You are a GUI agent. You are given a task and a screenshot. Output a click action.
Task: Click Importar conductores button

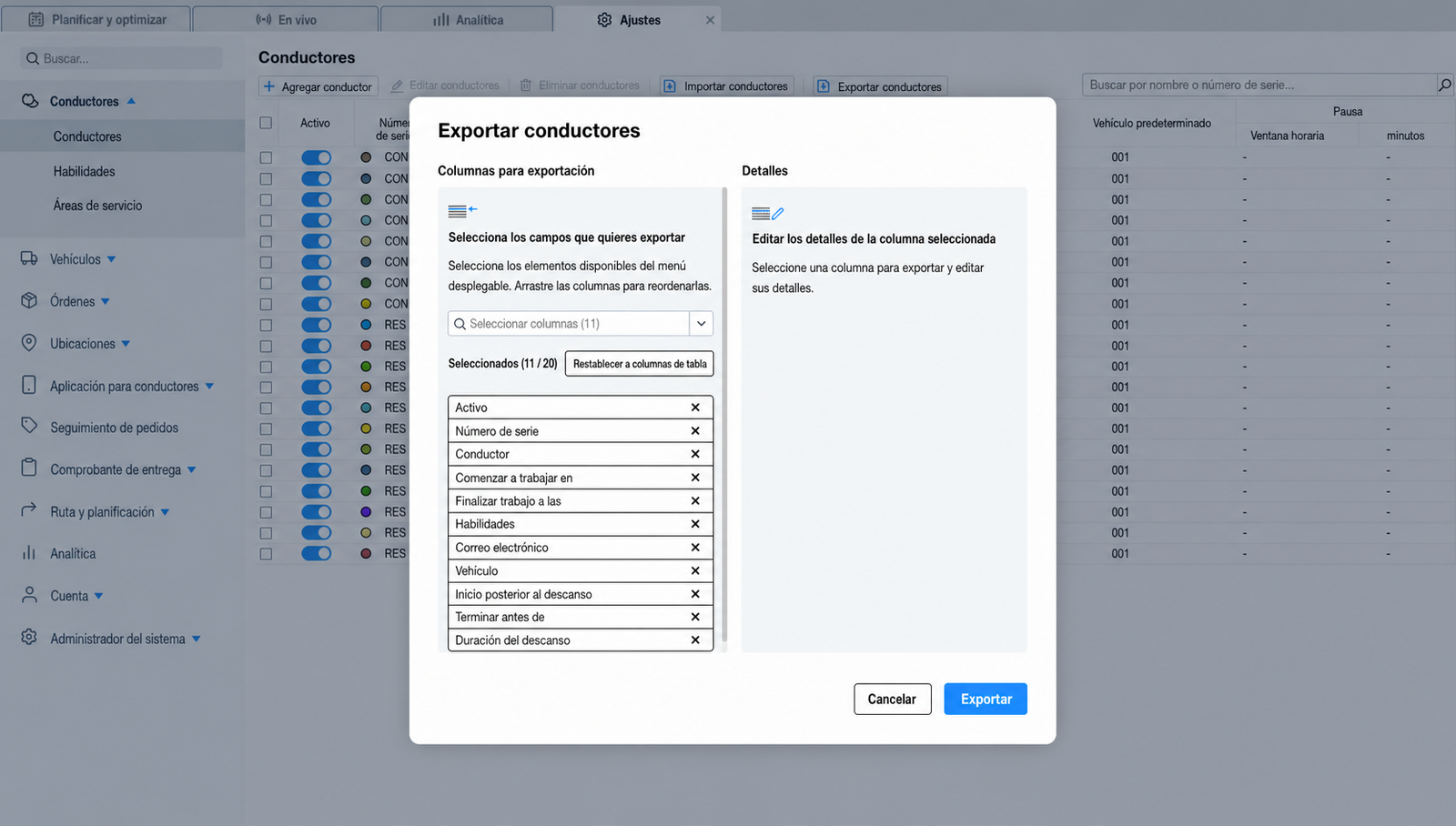(727, 86)
